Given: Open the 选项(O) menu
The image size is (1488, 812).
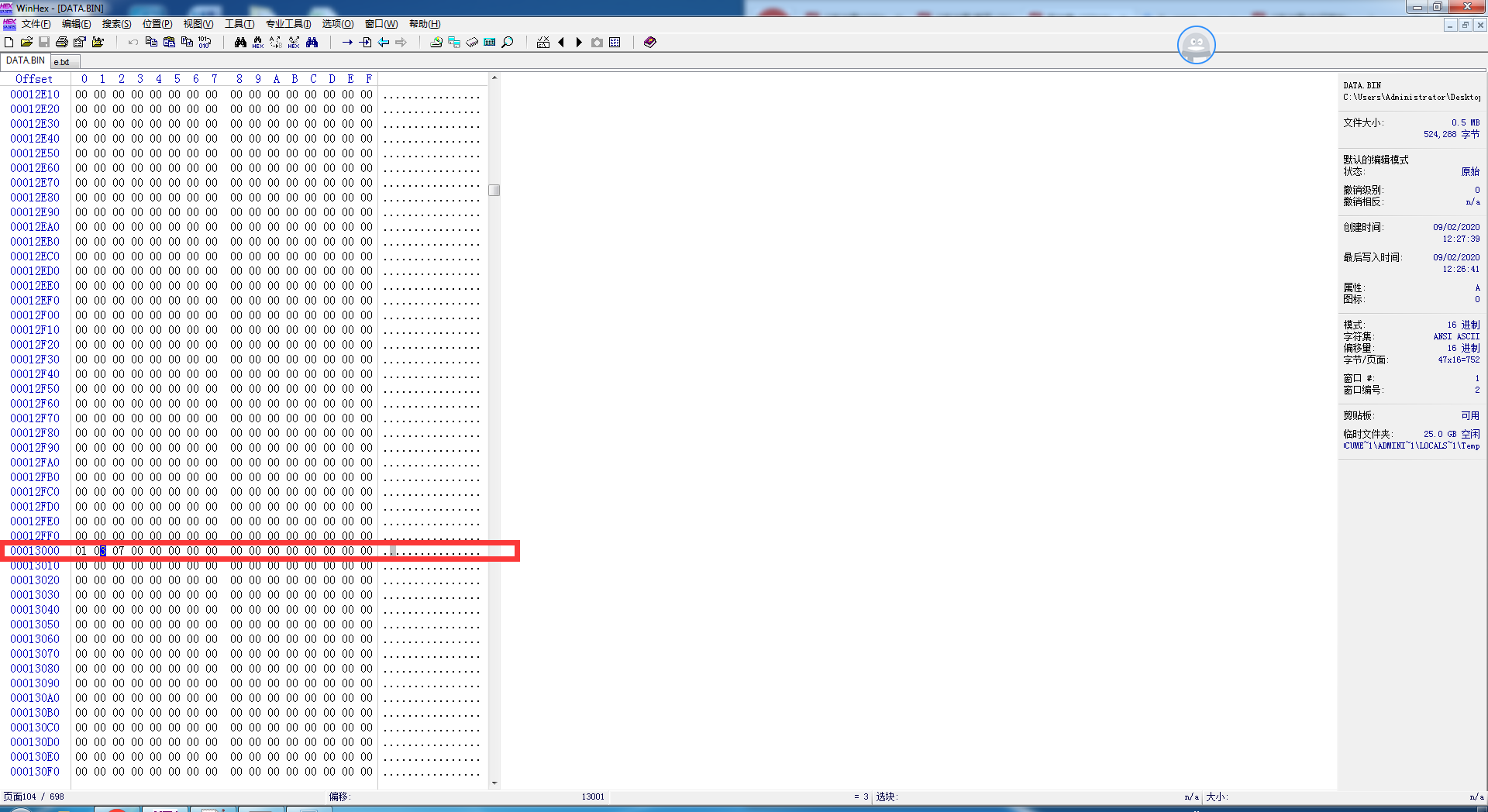Looking at the screenshot, I should point(338,24).
